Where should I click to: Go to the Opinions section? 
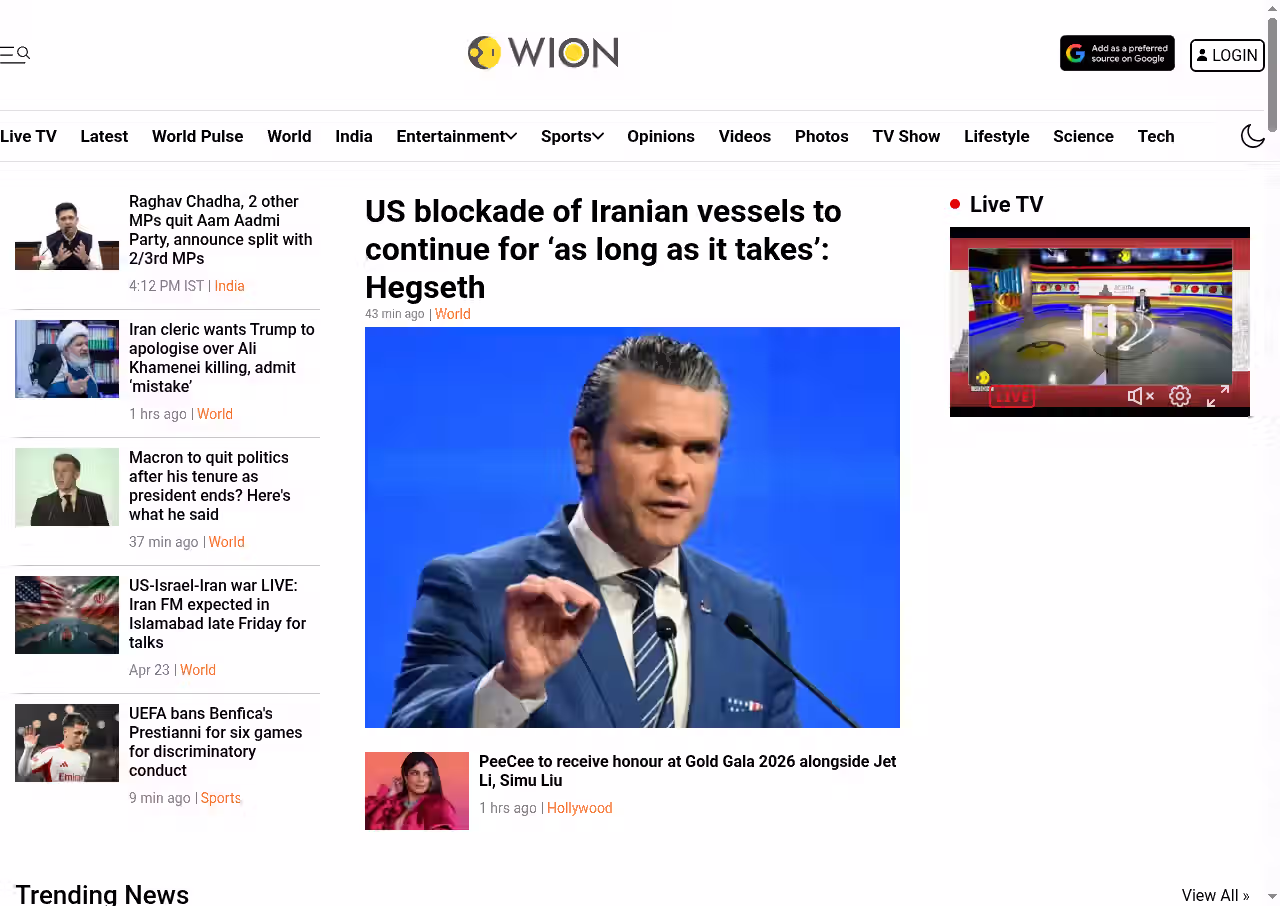[x=661, y=136]
